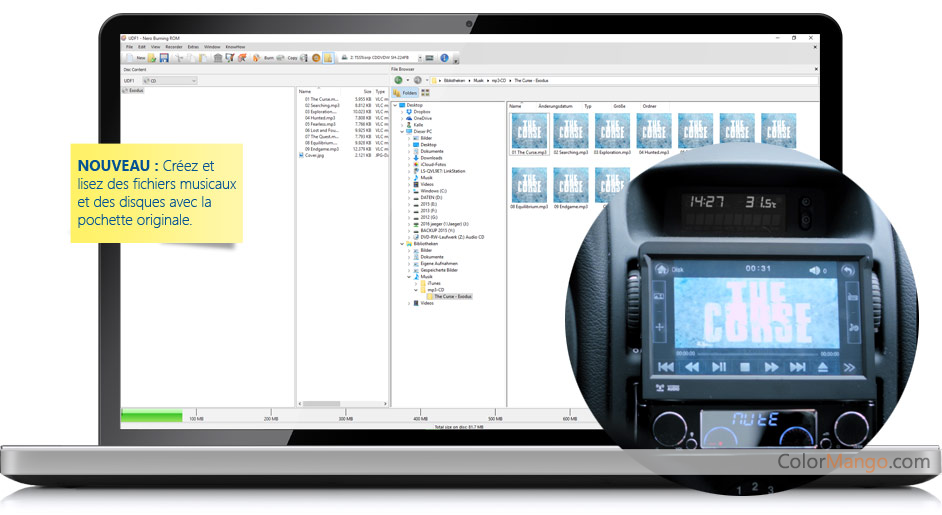Click the Copy disc toolbar button
This screenshot has width=942, height=515.
(287, 58)
